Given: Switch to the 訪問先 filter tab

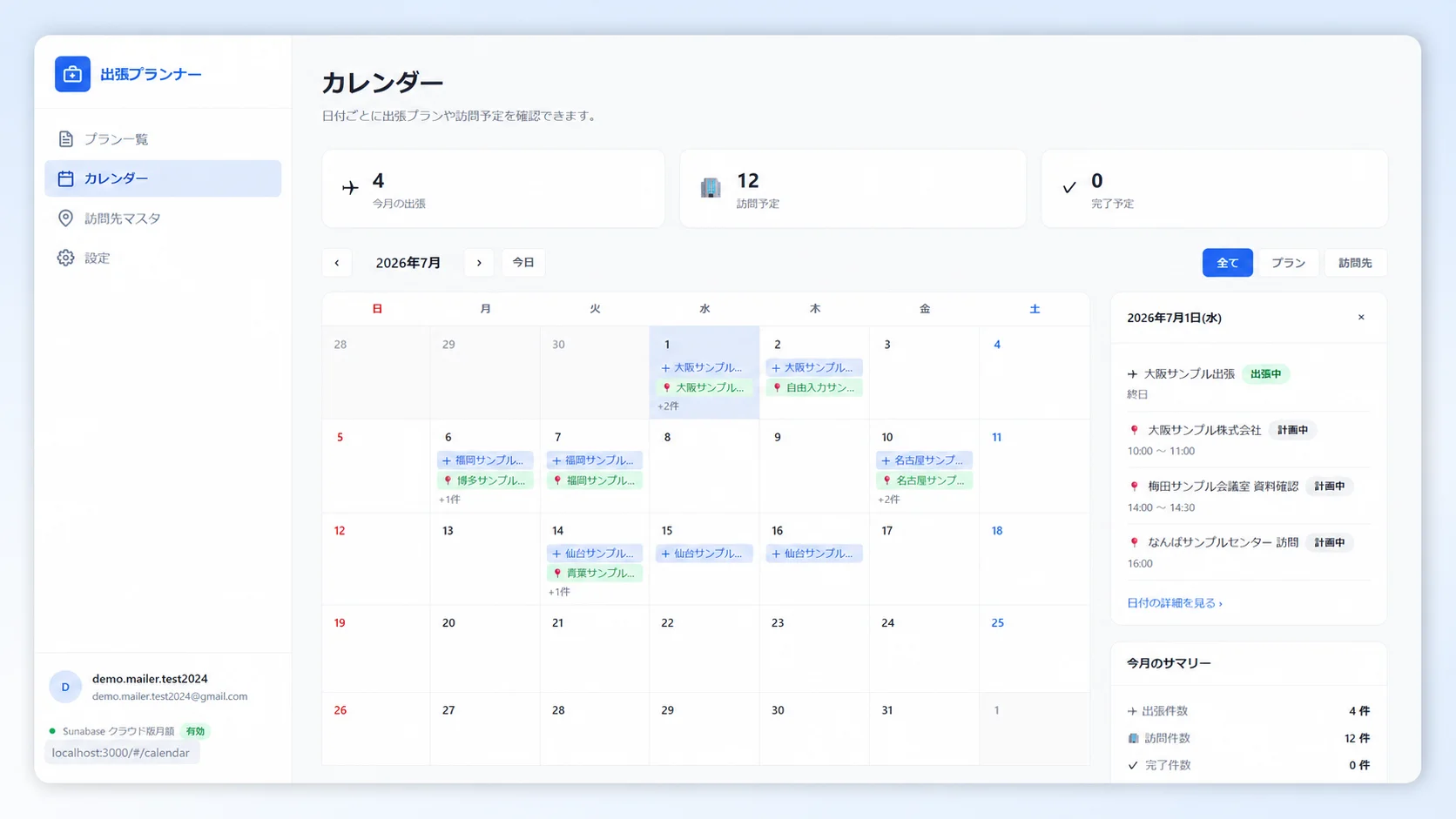Looking at the screenshot, I should point(1355,263).
